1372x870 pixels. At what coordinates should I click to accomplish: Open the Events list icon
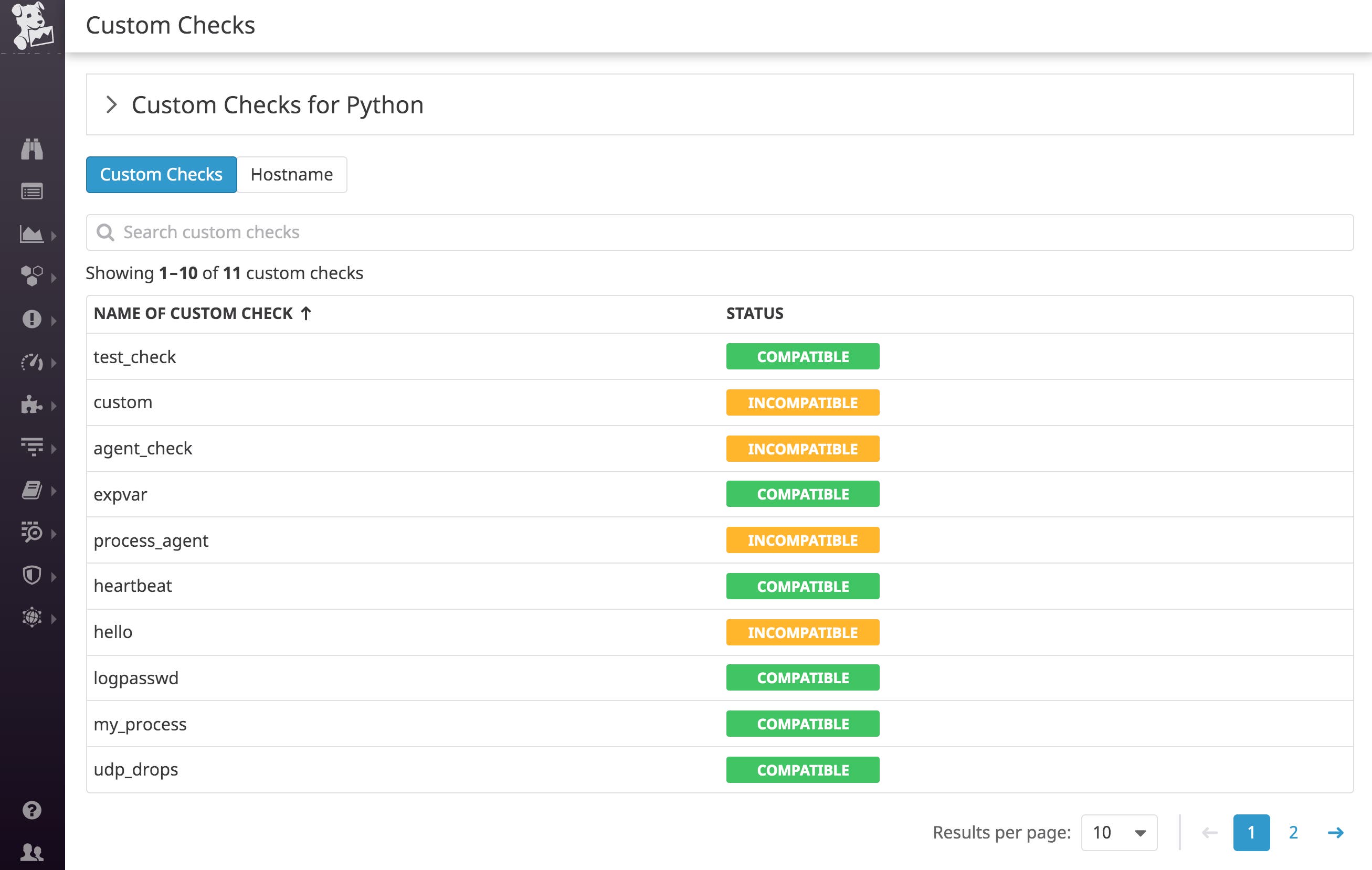(33, 192)
